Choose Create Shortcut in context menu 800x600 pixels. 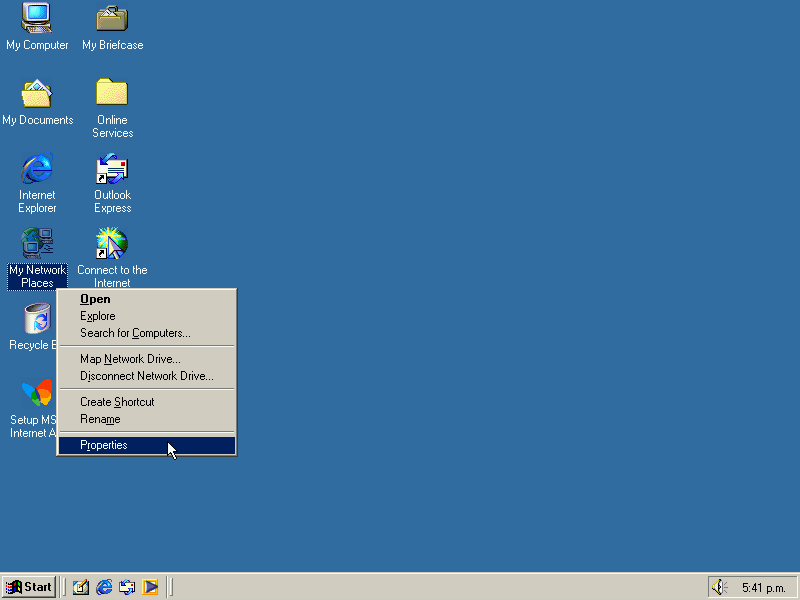pyautogui.click(x=146, y=402)
